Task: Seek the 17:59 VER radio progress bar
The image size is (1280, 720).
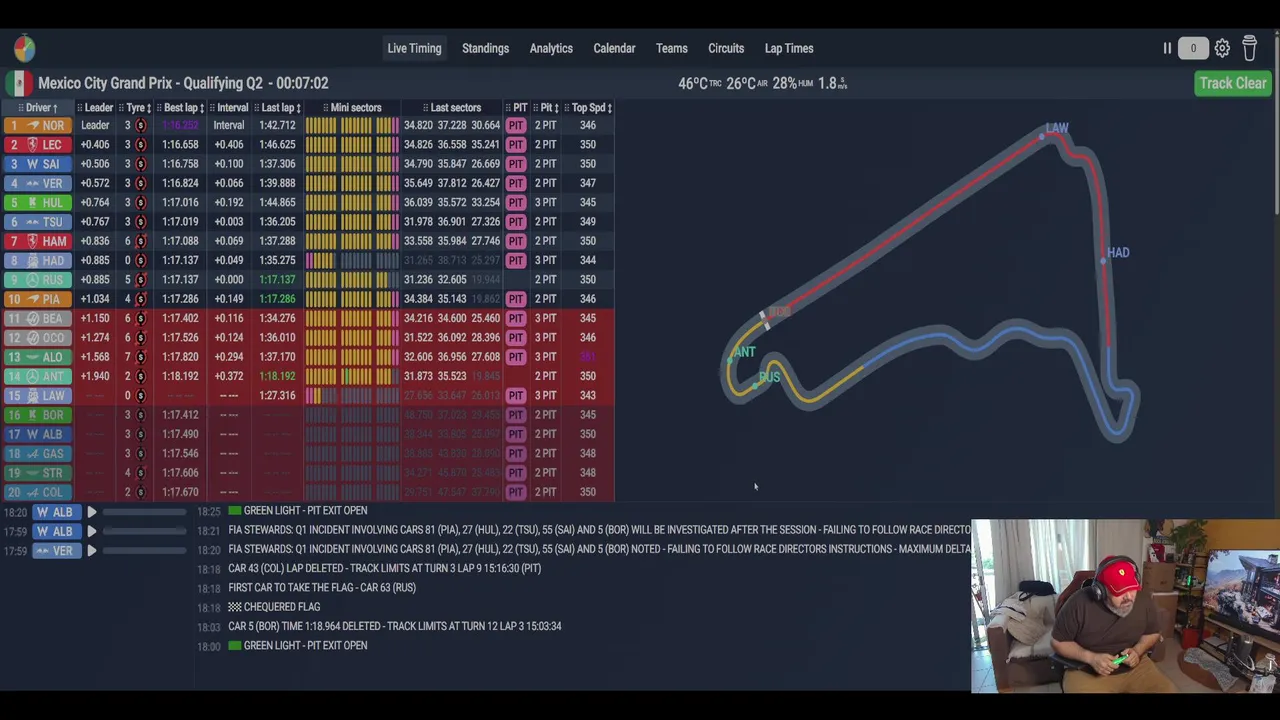Action: (145, 551)
